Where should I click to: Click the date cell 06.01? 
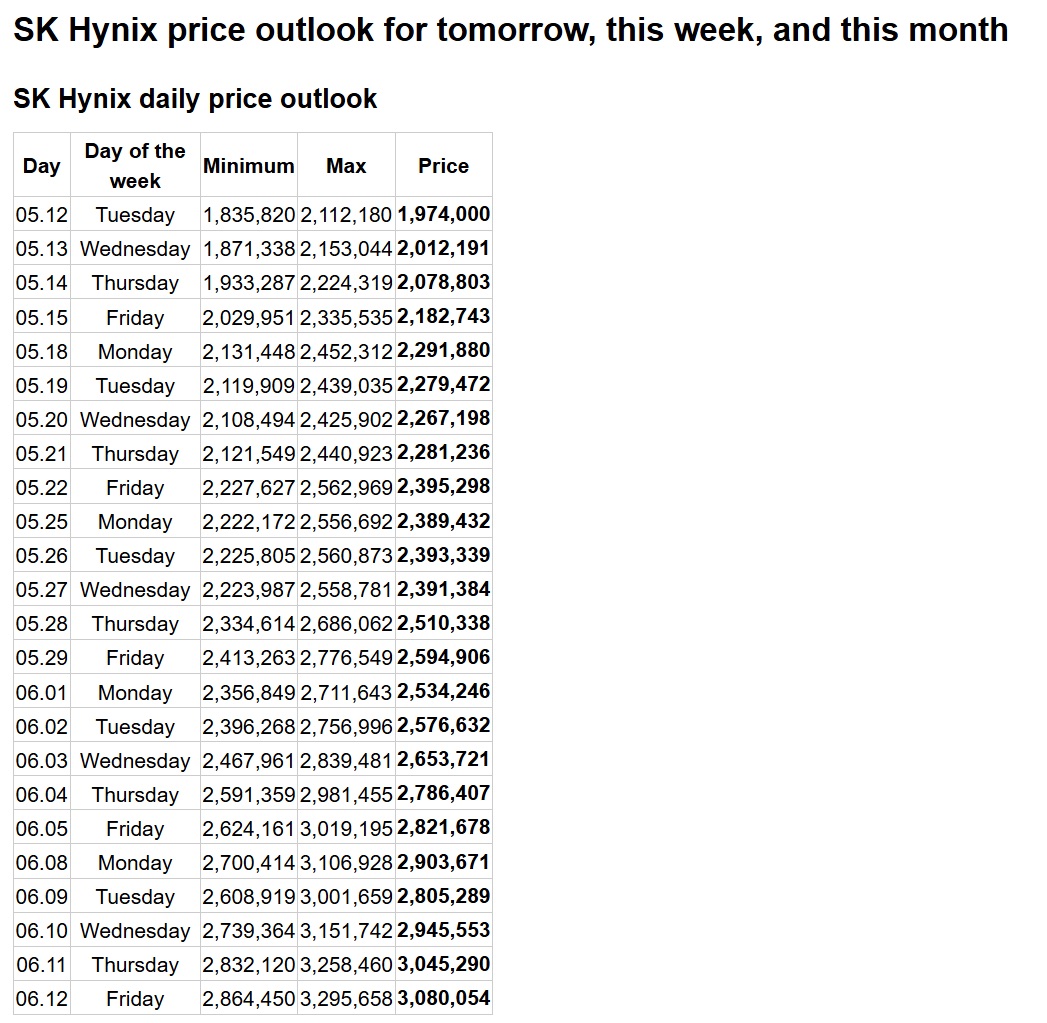tap(41, 692)
